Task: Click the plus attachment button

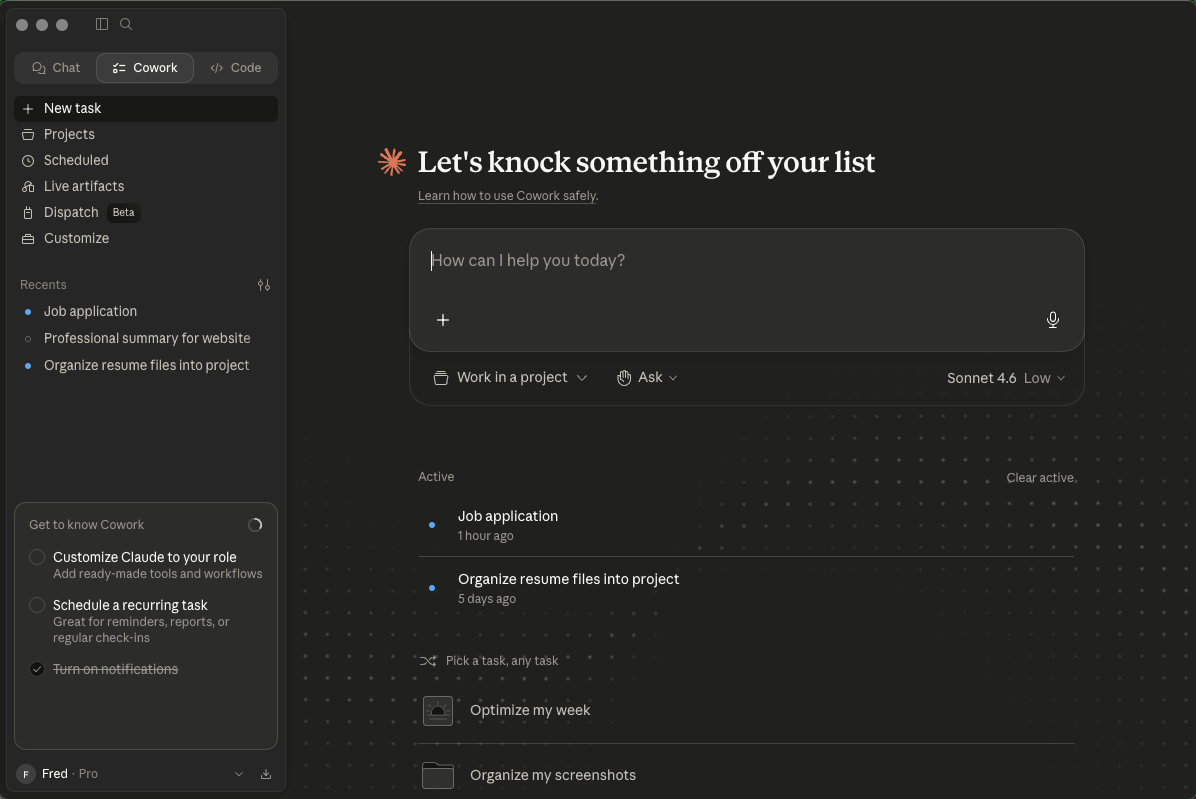Action: pos(443,320)
